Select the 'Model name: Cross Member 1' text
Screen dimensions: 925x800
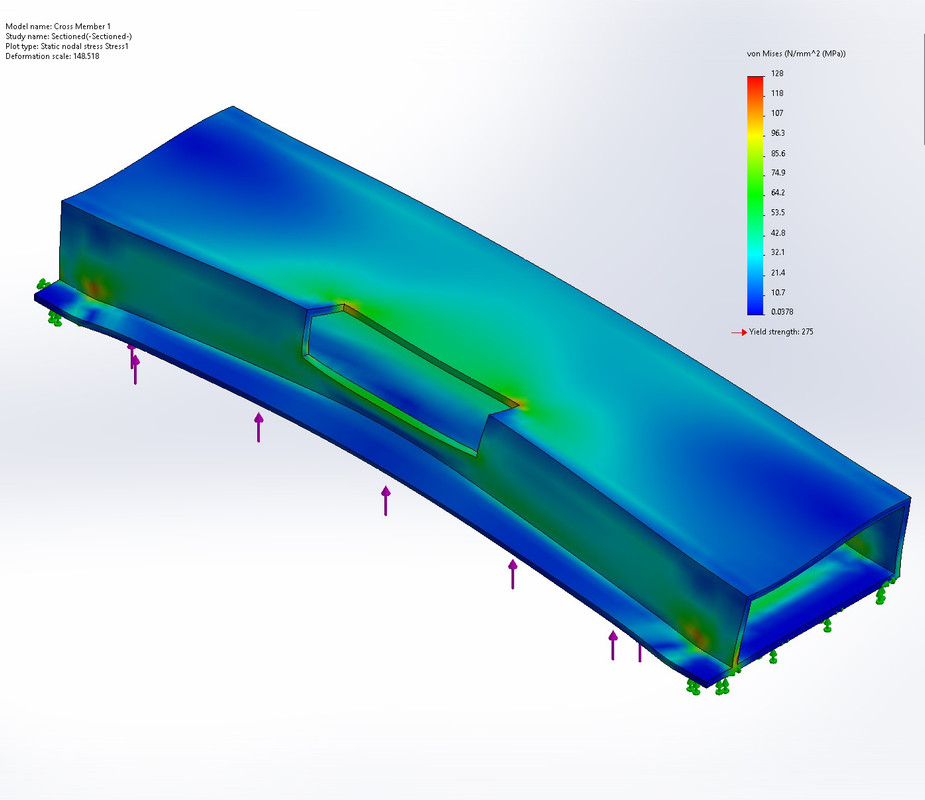click(x=58, y=27)
